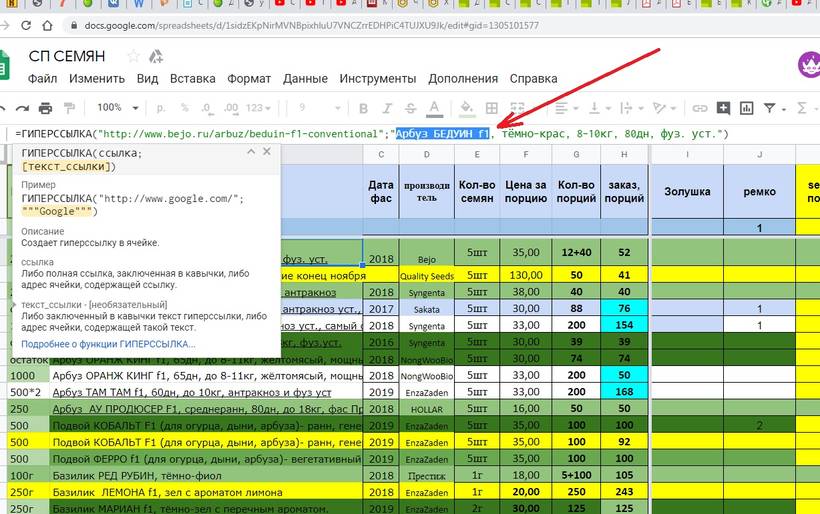Open the Вид menu

[147, 78]
